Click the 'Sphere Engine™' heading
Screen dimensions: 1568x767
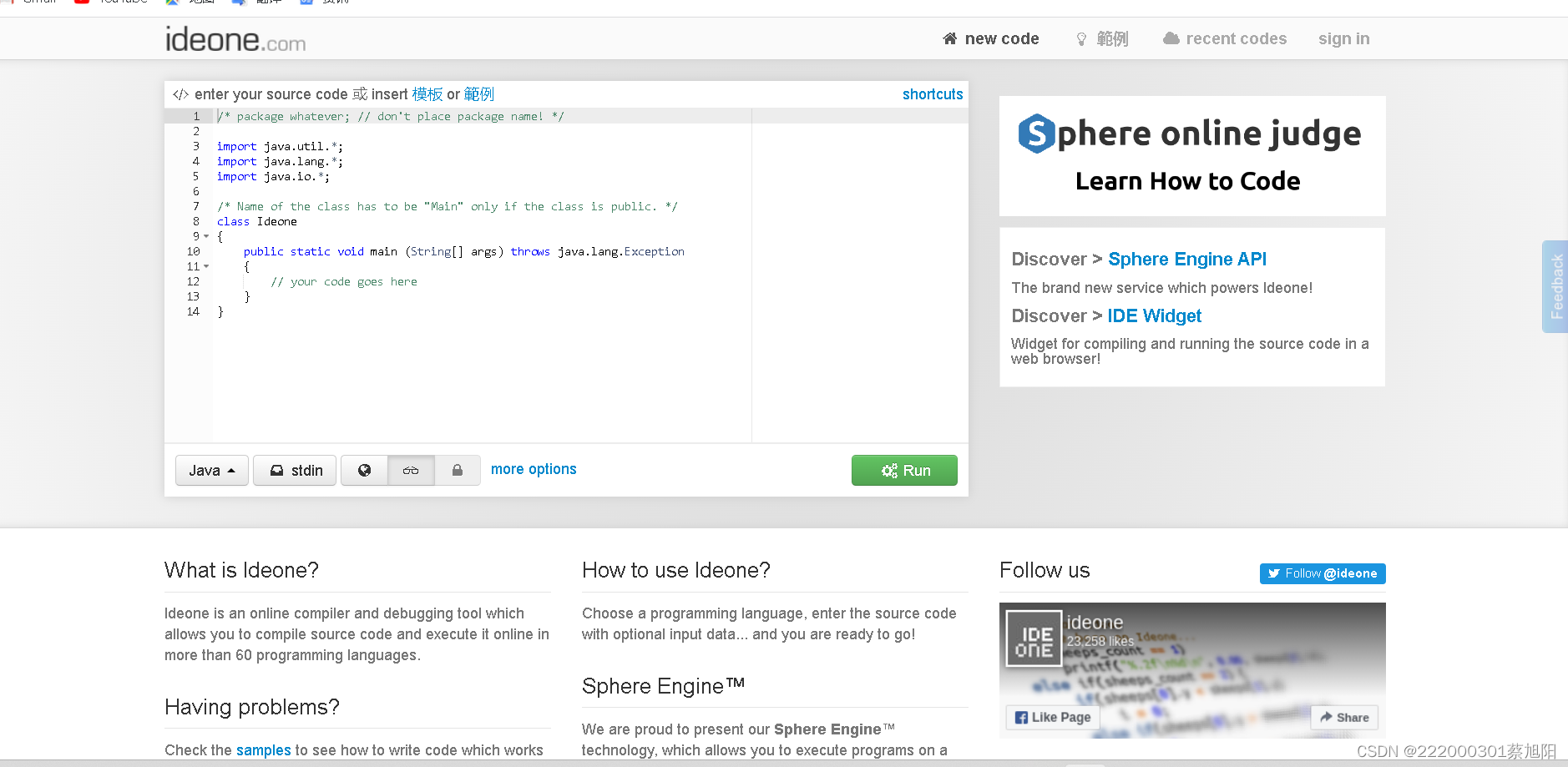(663, 686)
